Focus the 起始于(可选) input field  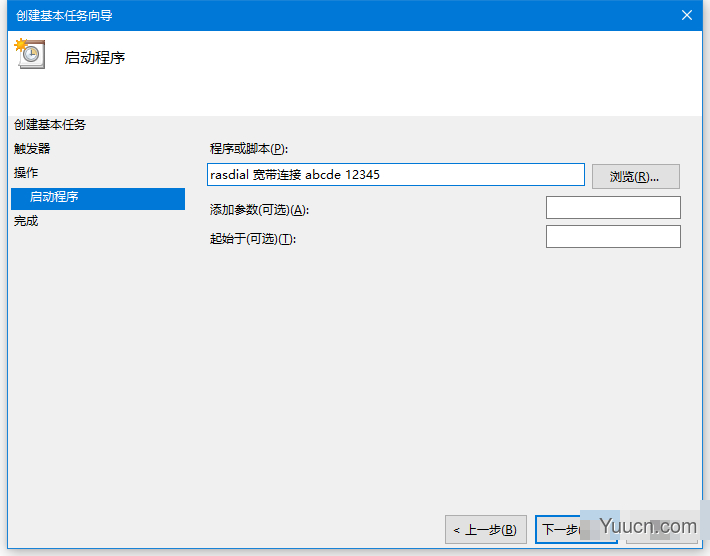613,236
